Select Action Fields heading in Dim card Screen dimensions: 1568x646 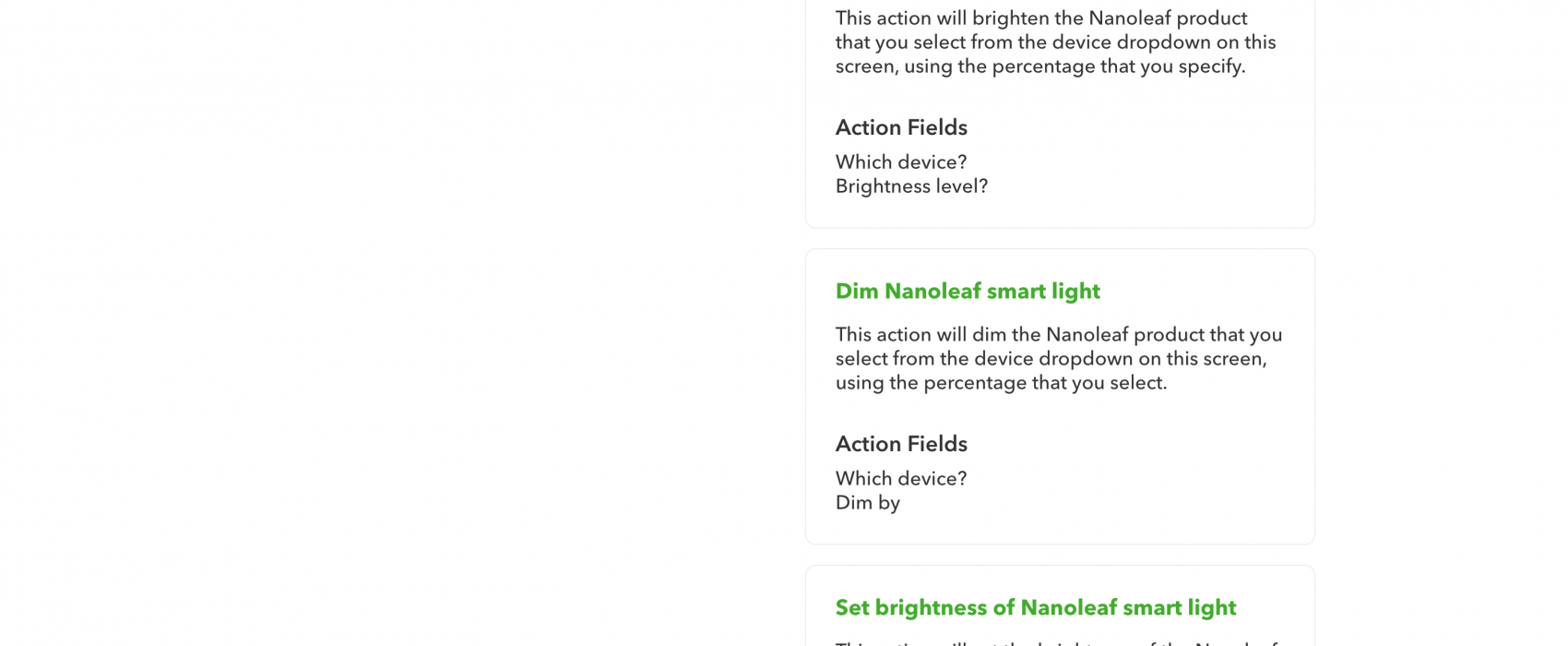[x=901, y=444]
